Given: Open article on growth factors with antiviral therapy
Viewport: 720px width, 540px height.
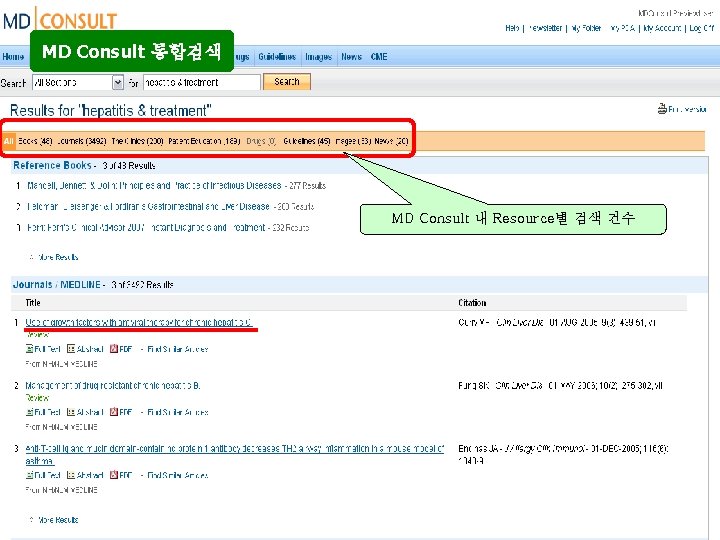Looking at the screenshot, I should (x=139, y=322).
